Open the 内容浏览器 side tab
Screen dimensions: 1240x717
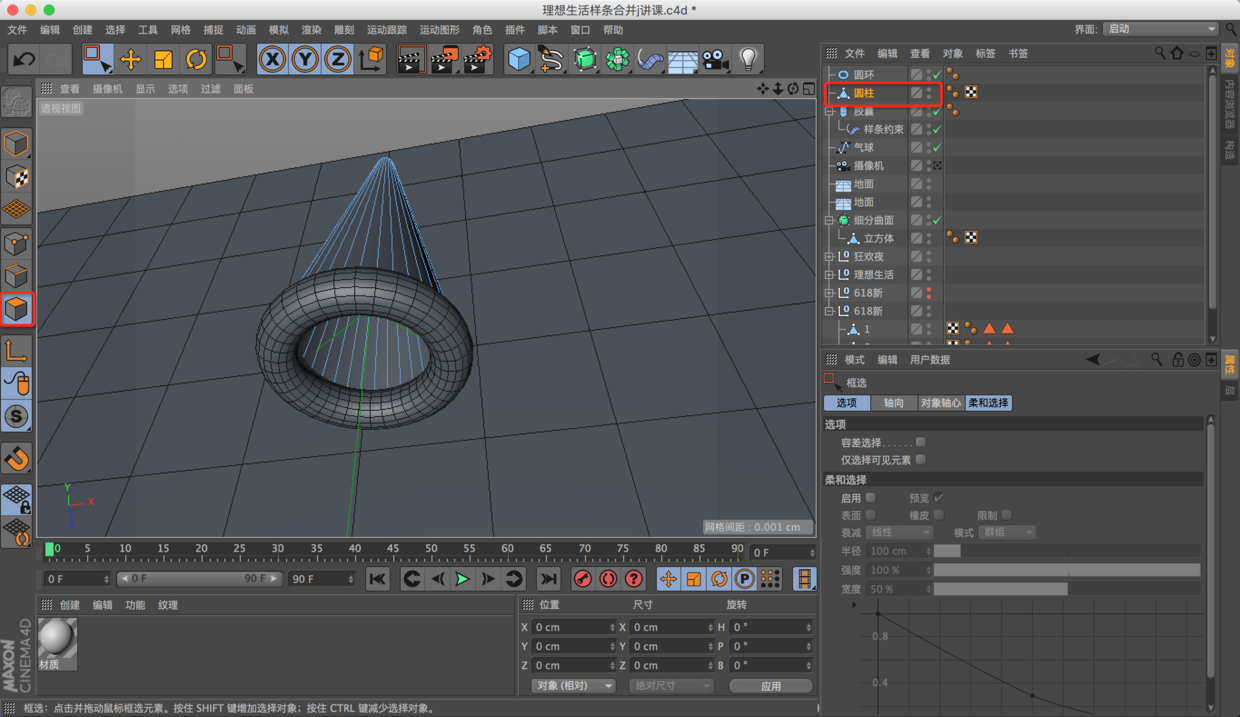pos(1230,104)
